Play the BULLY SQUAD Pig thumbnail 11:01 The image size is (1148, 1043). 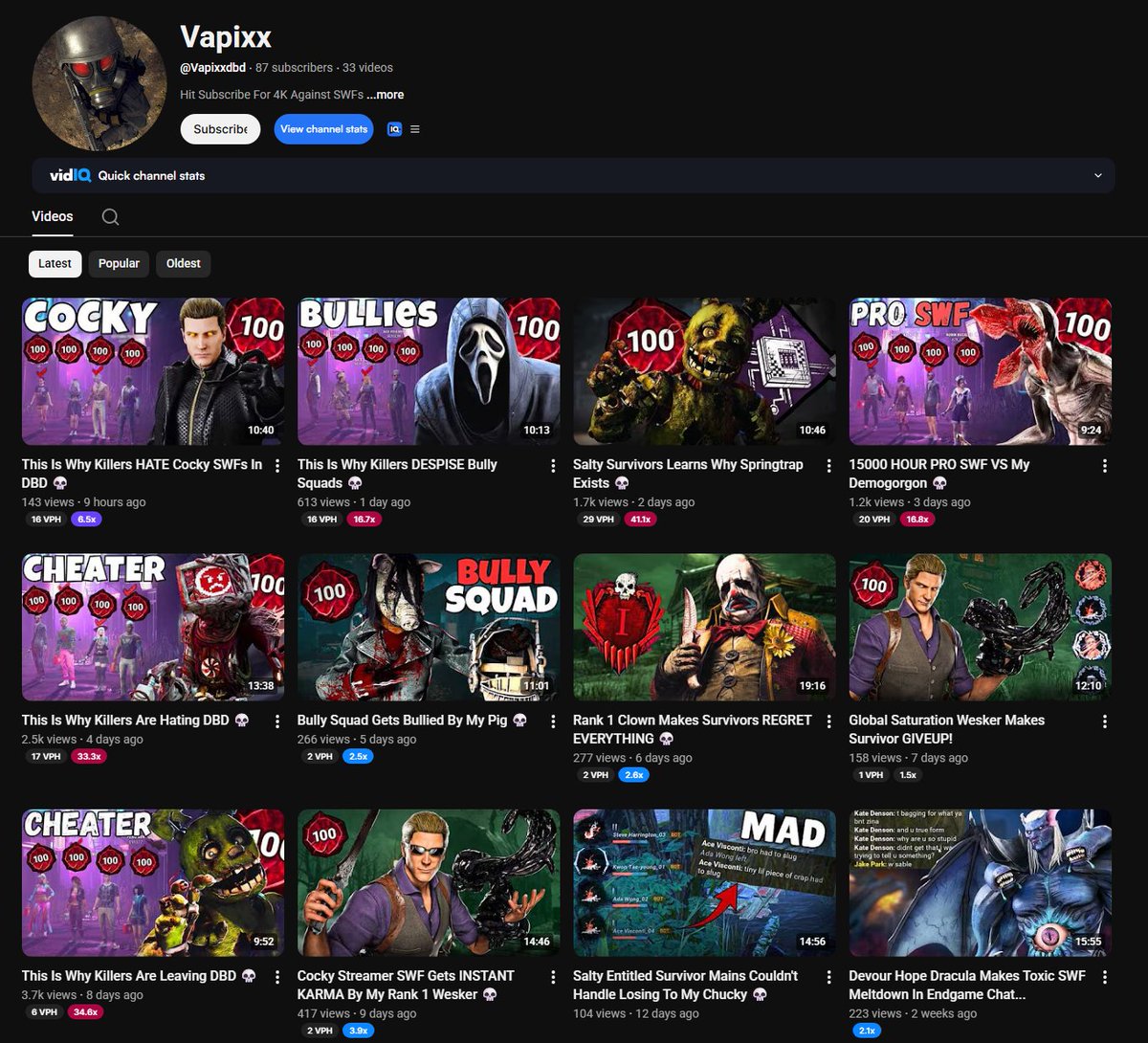click(x=429, y=627)
